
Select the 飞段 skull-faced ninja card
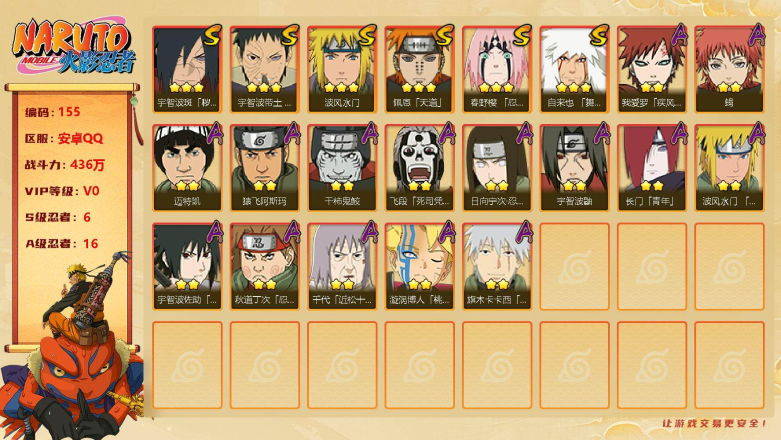[419, 167]
